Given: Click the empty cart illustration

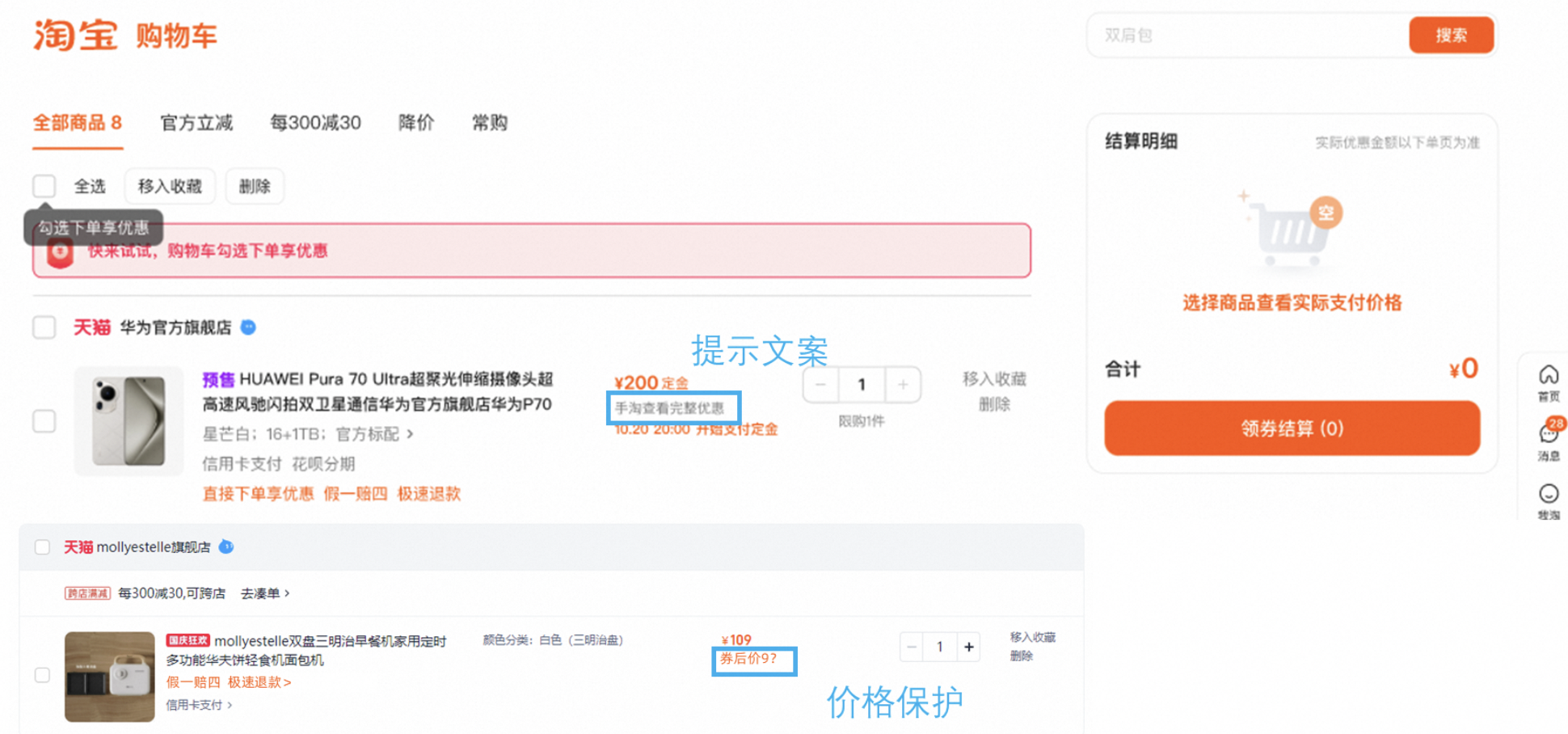Looking at the screenshot, I should click(1292, 230).
